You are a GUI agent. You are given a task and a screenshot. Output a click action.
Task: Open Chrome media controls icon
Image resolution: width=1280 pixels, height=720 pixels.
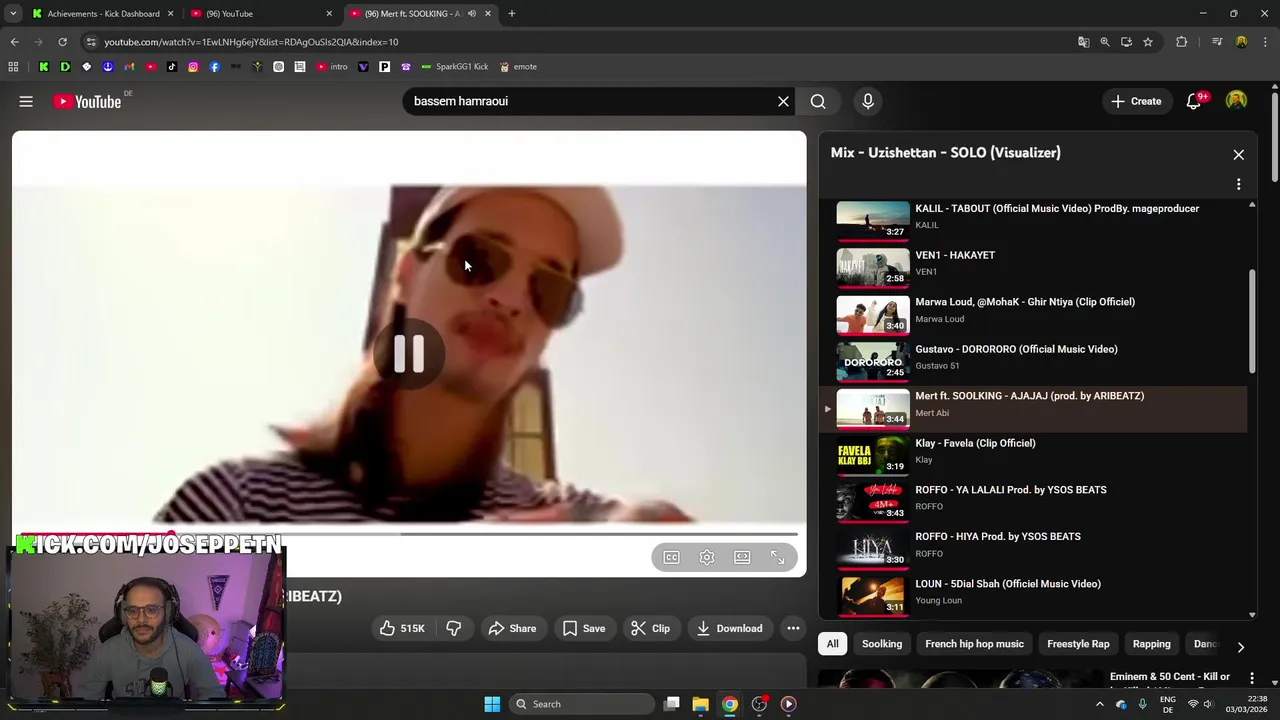(x=1217, y=42)
